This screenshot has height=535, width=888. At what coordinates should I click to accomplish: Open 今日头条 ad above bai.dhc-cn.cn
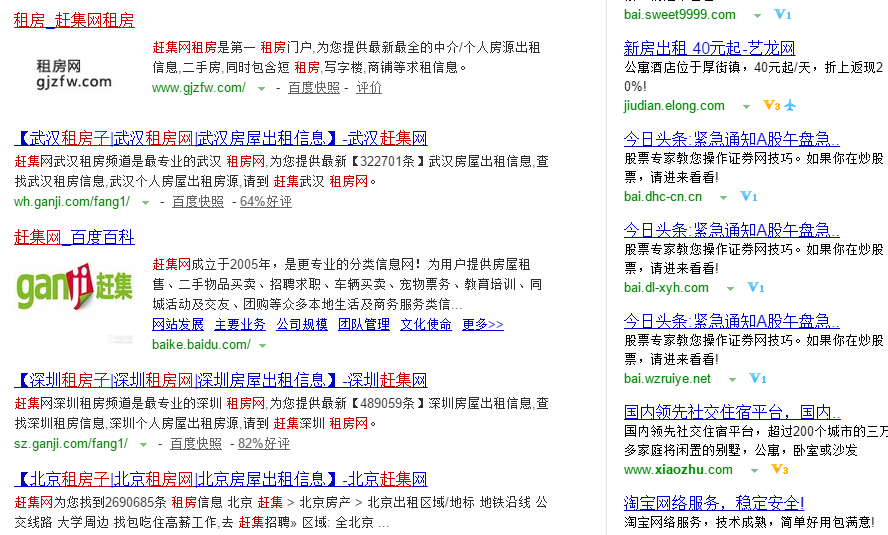[732, 139]
